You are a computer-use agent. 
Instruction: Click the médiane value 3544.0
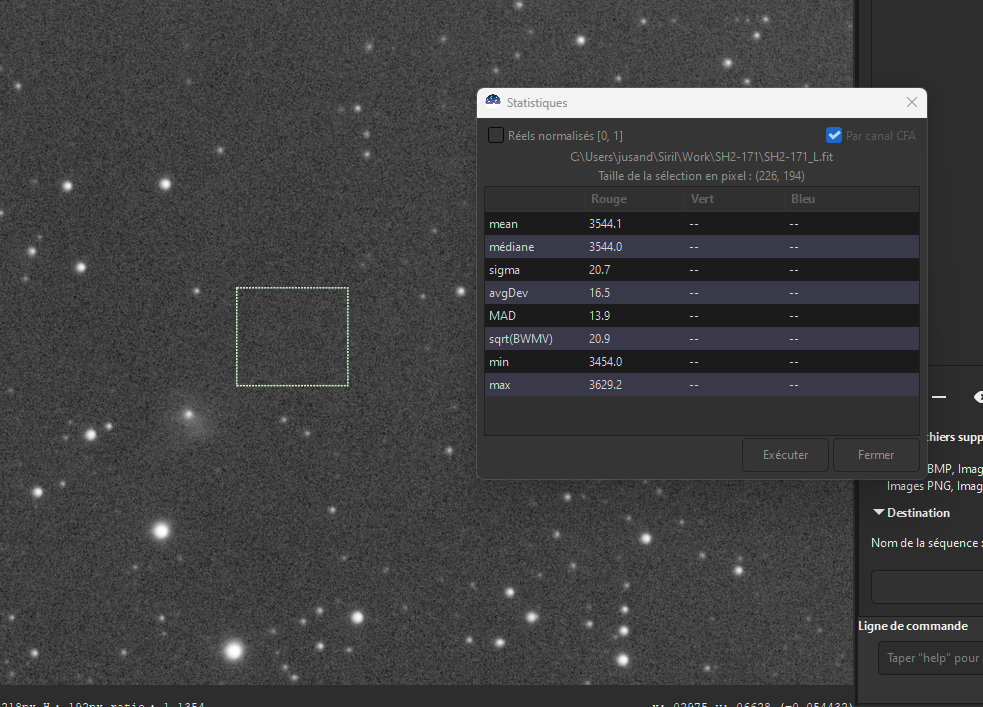[x=605, y=247]
